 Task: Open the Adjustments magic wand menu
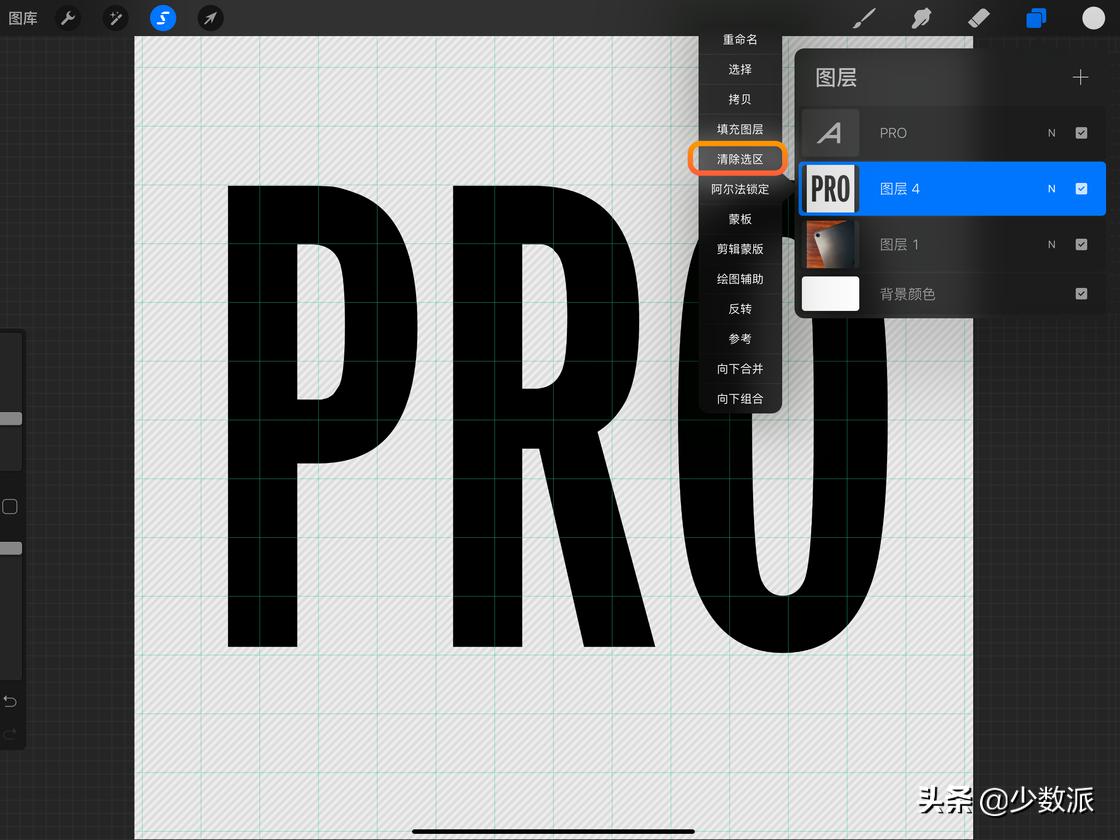[115, 18]
